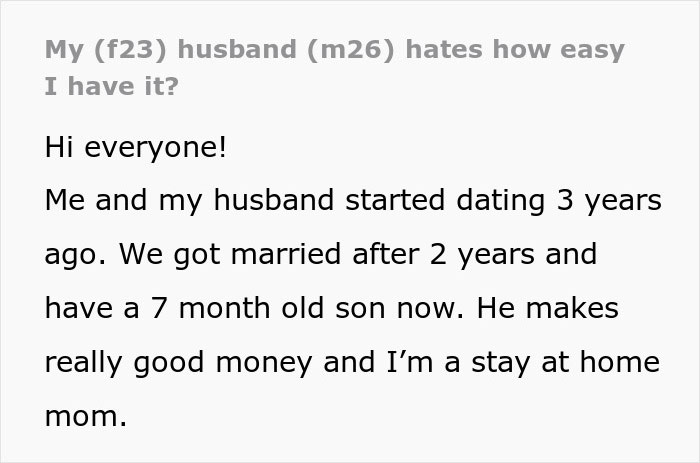Click the word 'years' ending the dating line
Image resolution: width=700 pixels, height=463 pixels.
tap(623, 202)
